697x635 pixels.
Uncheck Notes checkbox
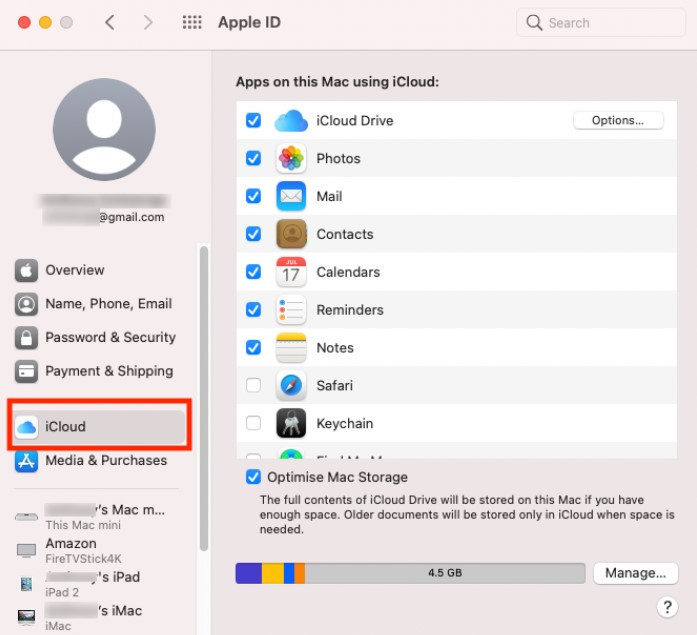point(253,347)
